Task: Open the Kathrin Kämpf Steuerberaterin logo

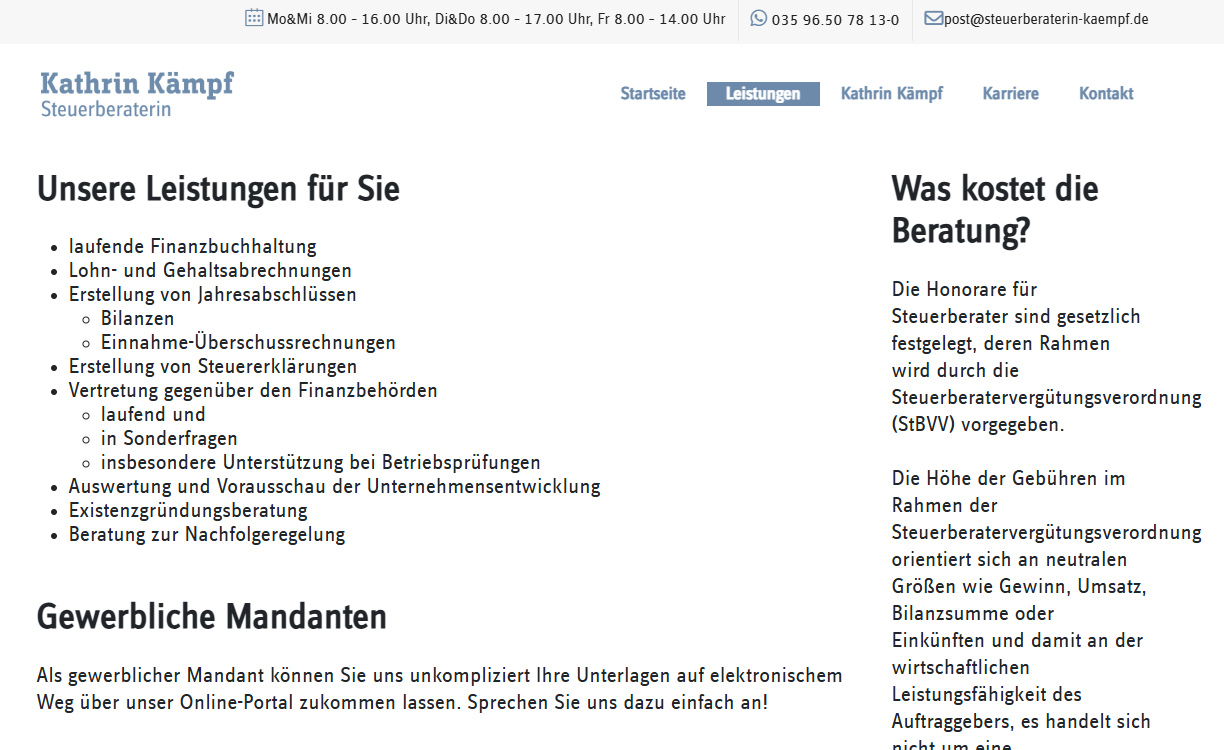Action: (x=137, y=94)
